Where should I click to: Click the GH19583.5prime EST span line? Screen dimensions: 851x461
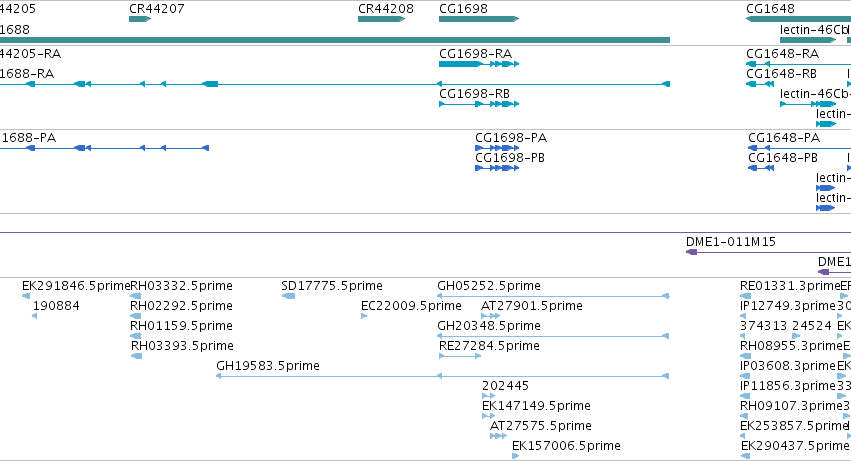[x=442, y=376]
